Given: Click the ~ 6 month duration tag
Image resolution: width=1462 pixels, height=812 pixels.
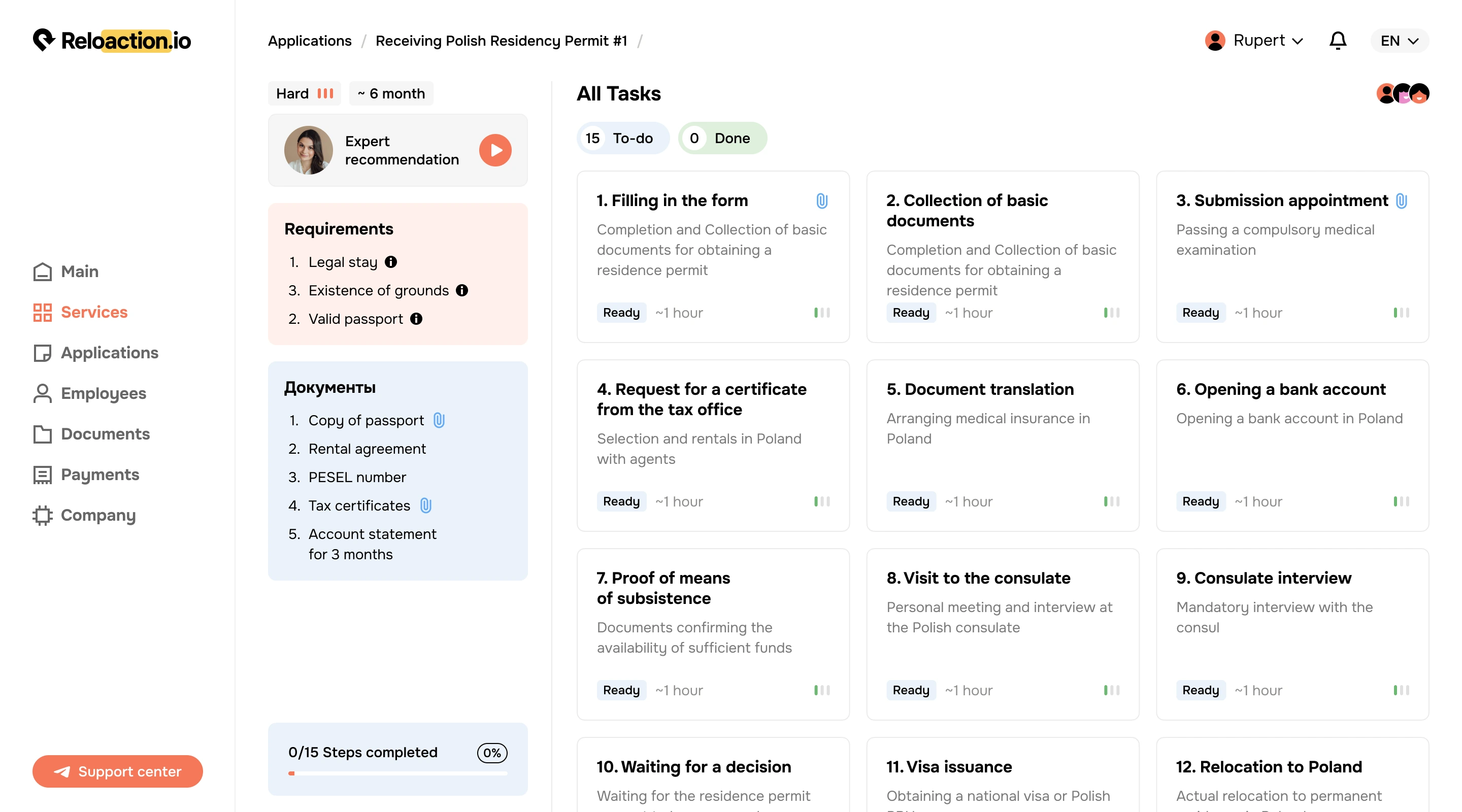Looking at the screenshot, I should point(391,93).
